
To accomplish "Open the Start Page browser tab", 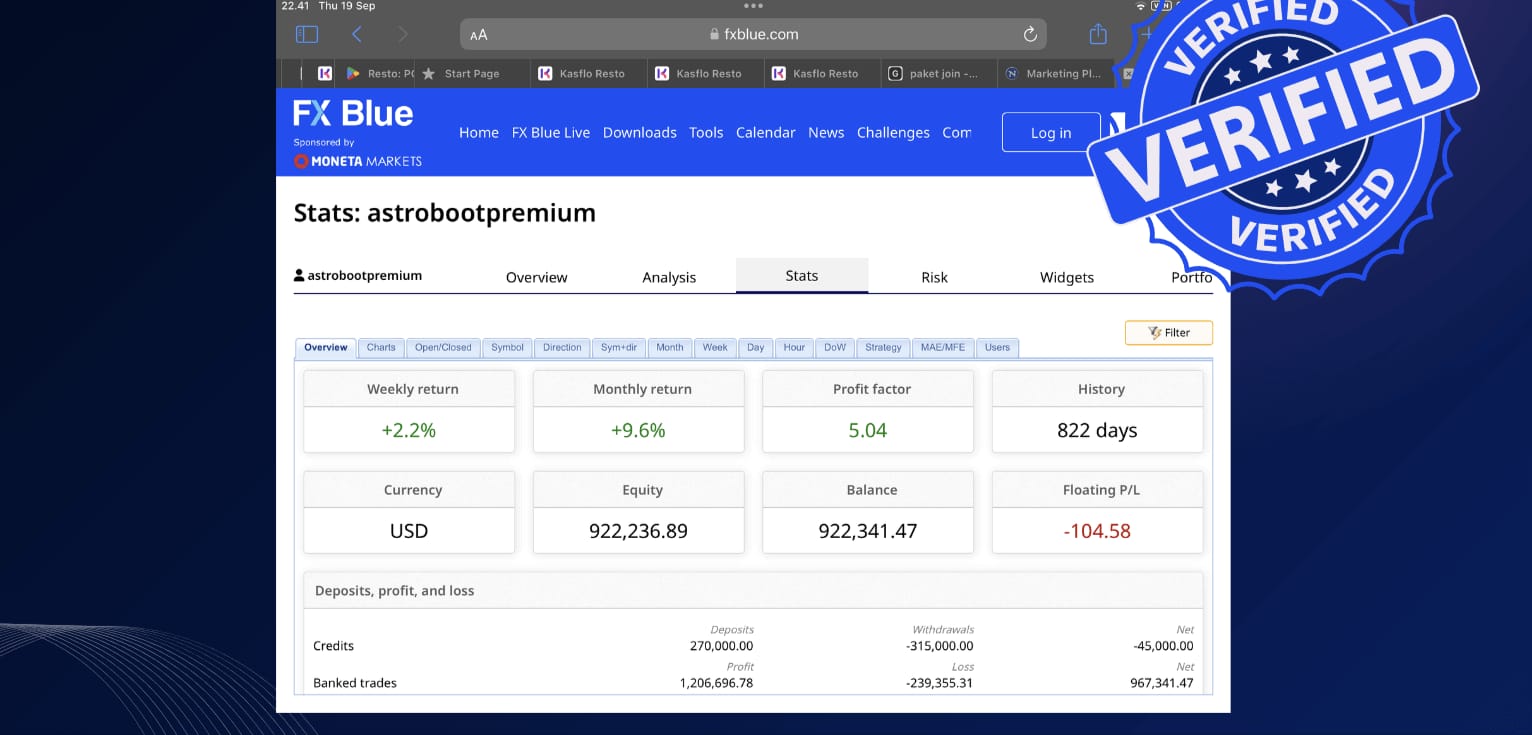I will pyautogui.click(x=471, y=74).
